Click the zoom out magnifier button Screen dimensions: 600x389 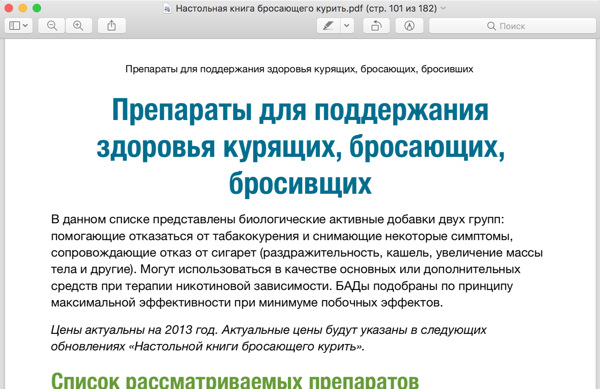[52, 26]
